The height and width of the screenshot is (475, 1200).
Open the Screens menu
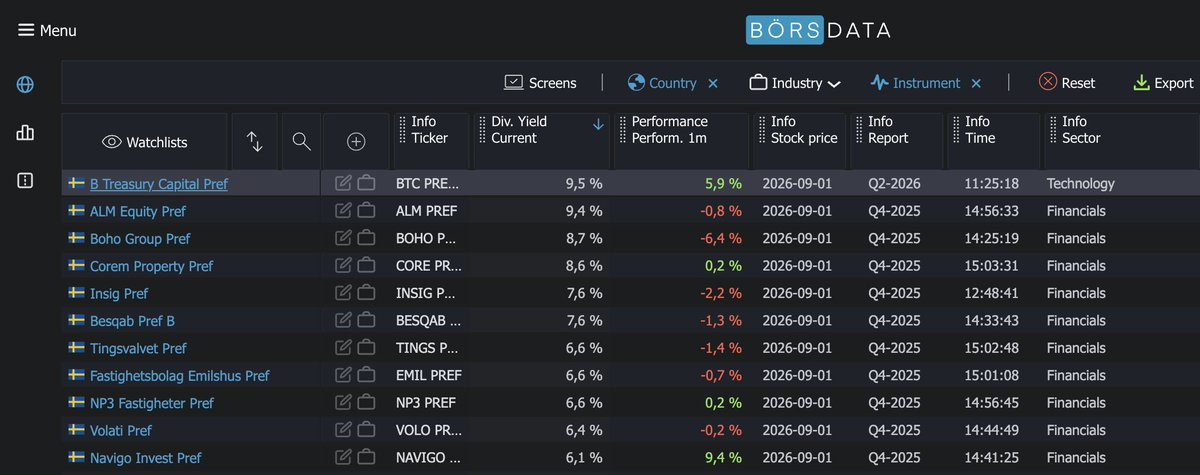[x=540, y=83]
